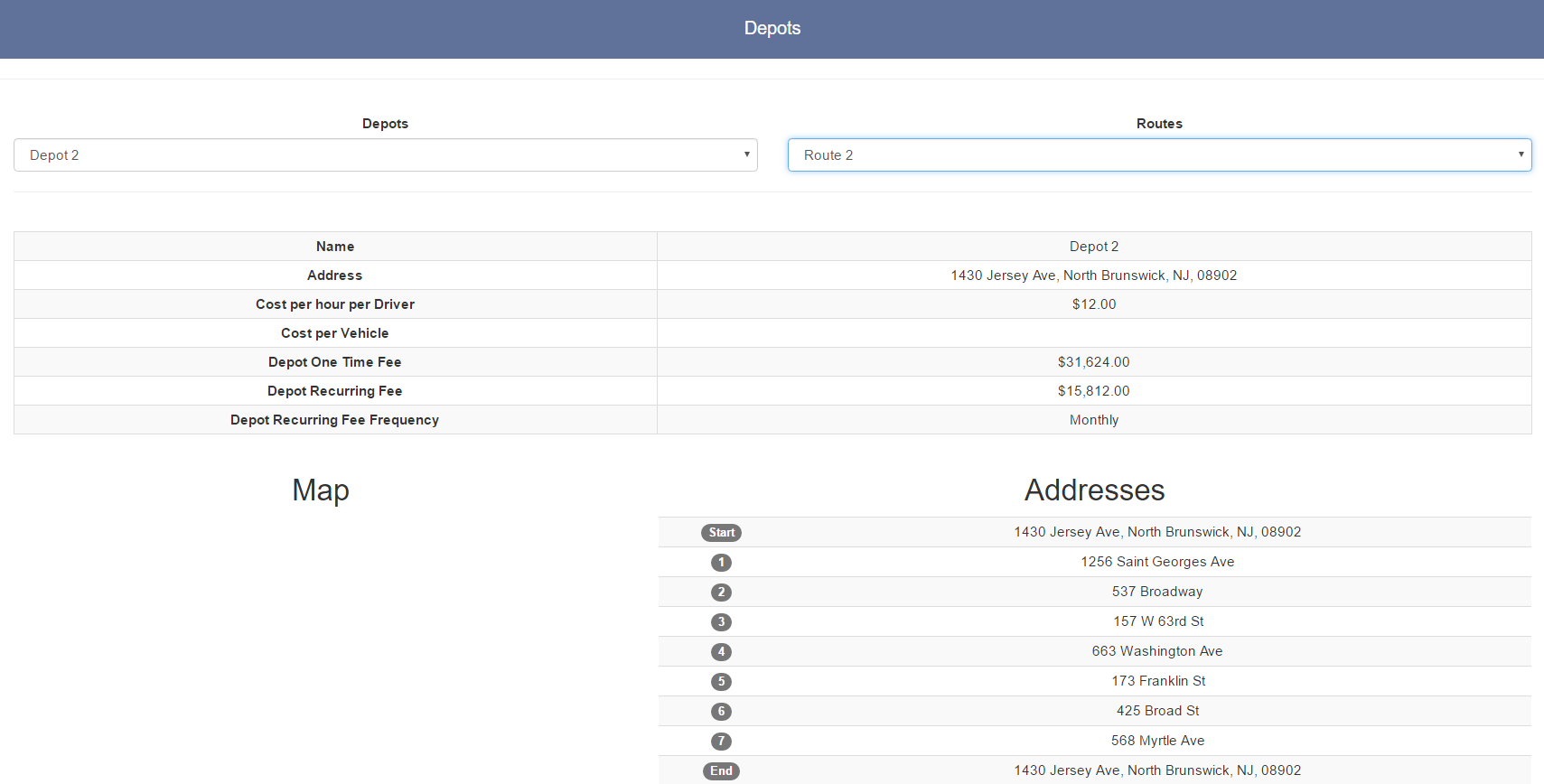
Task: Click the stop number 3 badge
Action: click(x=721, y=622)
